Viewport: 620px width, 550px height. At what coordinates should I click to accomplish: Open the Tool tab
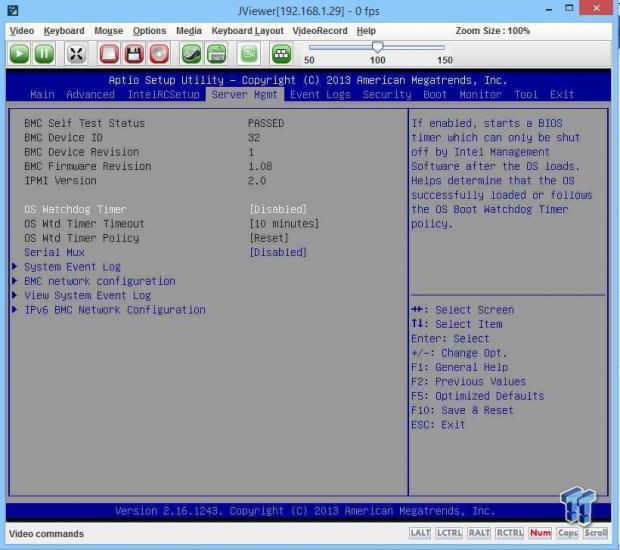click(526, 95)
